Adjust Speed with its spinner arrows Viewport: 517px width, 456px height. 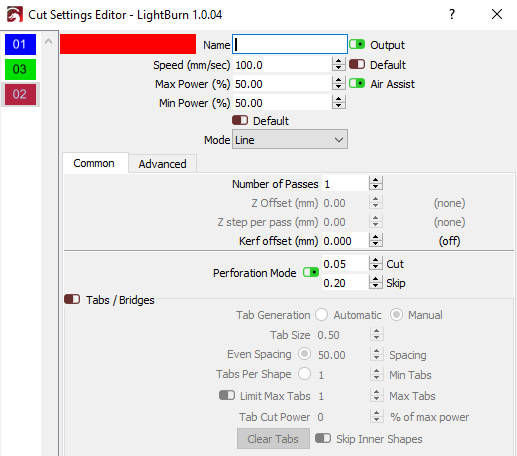pos(339,65)
